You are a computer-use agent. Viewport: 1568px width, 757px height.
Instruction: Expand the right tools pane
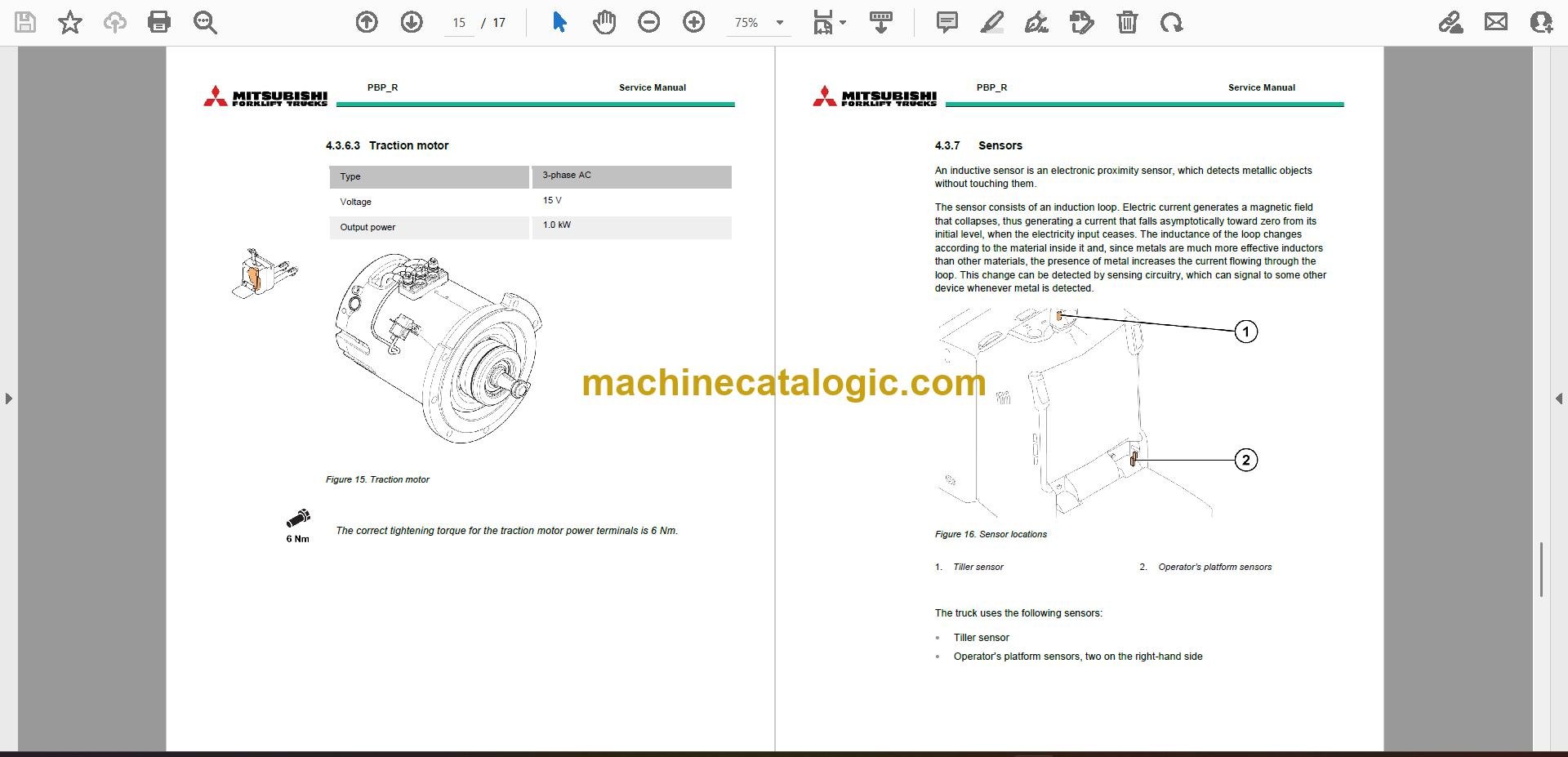(x=1559, y=399)
